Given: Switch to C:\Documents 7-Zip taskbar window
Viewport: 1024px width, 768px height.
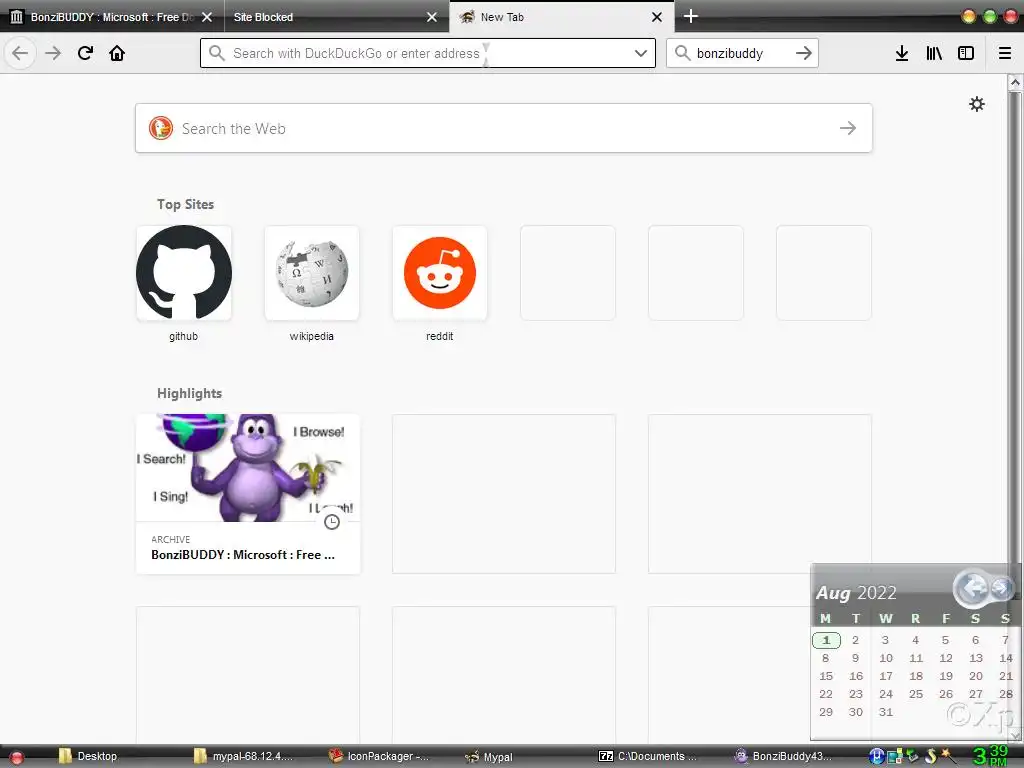Looking at the screenshot, I should click(648, 756).
